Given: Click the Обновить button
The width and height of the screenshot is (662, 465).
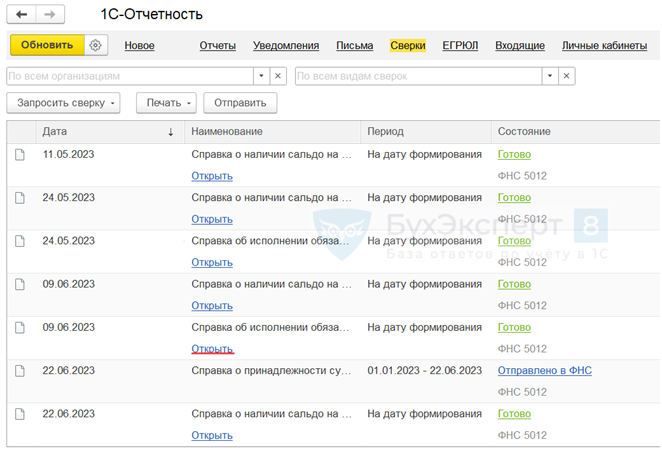Looking at the screenshot, I should (47, 45).
